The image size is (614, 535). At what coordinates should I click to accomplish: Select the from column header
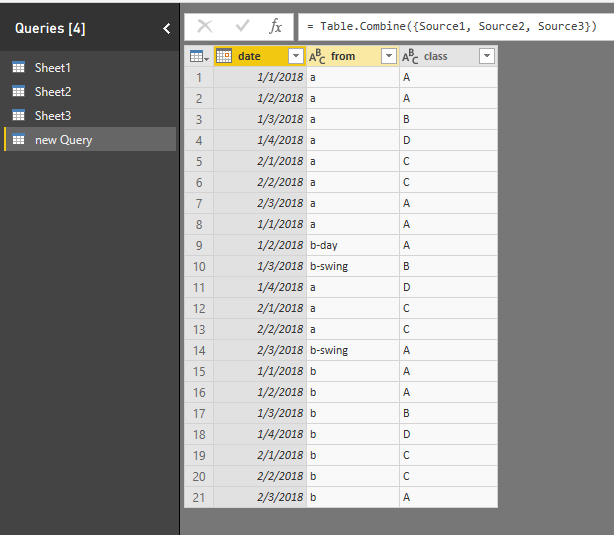coord(352,56)
